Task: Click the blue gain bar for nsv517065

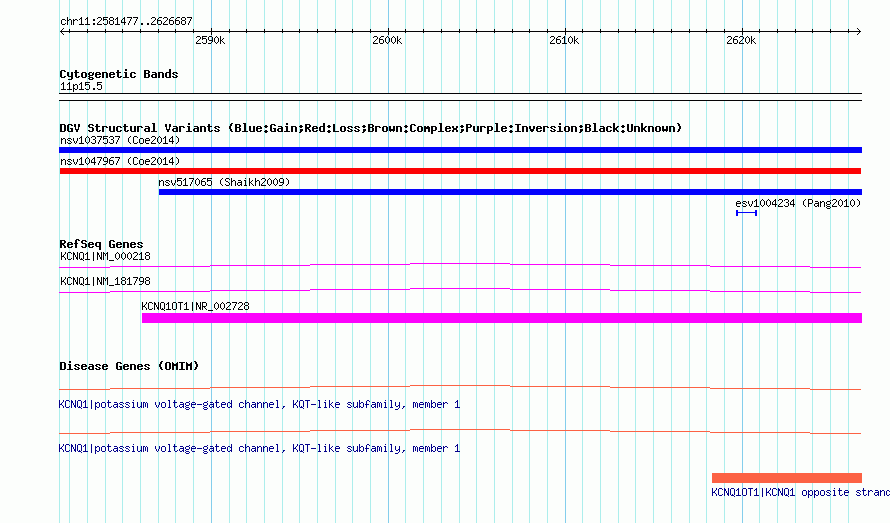Action: pos(510,192)
